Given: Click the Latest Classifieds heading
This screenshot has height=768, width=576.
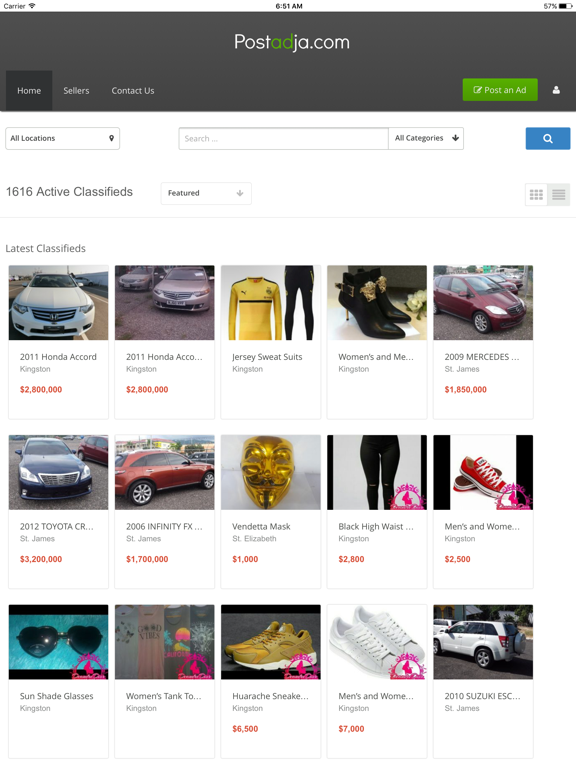Looking at the screenshot, I should (46, 249).
